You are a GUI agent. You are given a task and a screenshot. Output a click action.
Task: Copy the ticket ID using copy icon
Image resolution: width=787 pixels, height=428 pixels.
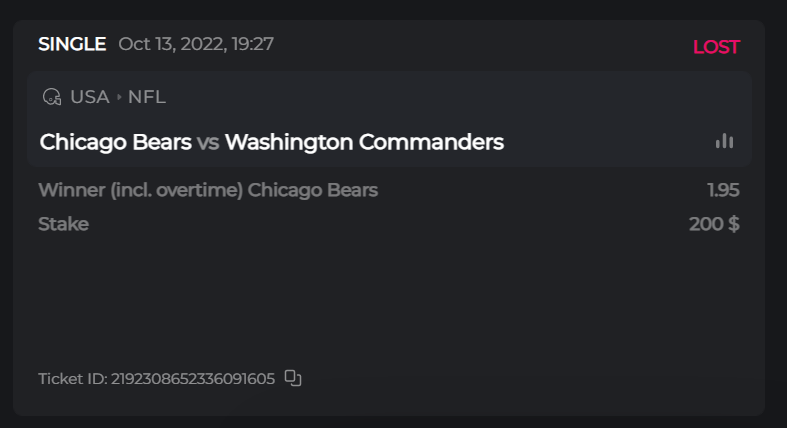click(x=293, y=378)
